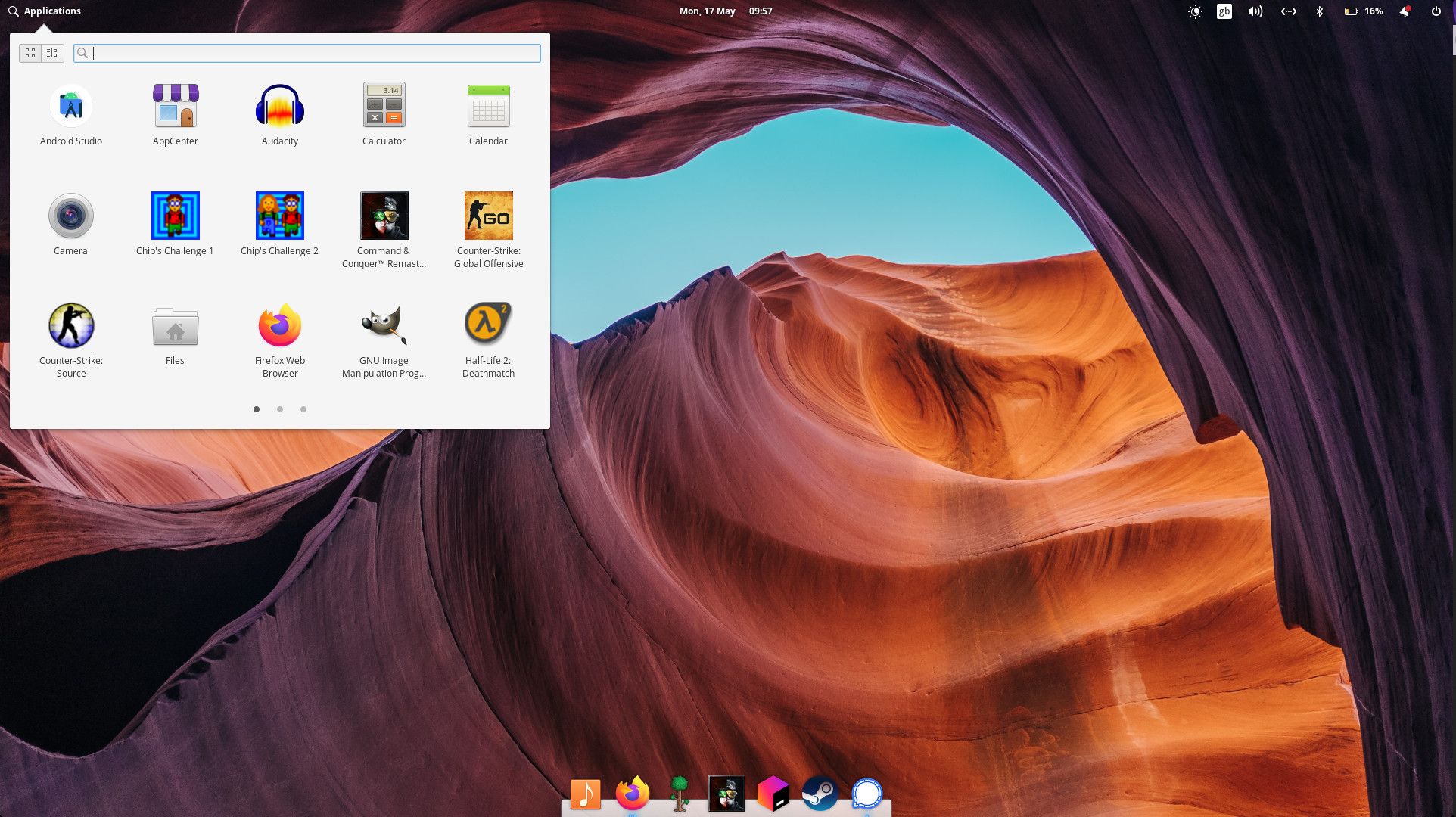Viewport: 1456px width, 817px height.
Task: Open Firefox Web Browser from the app grid
Action: (280, 340)
